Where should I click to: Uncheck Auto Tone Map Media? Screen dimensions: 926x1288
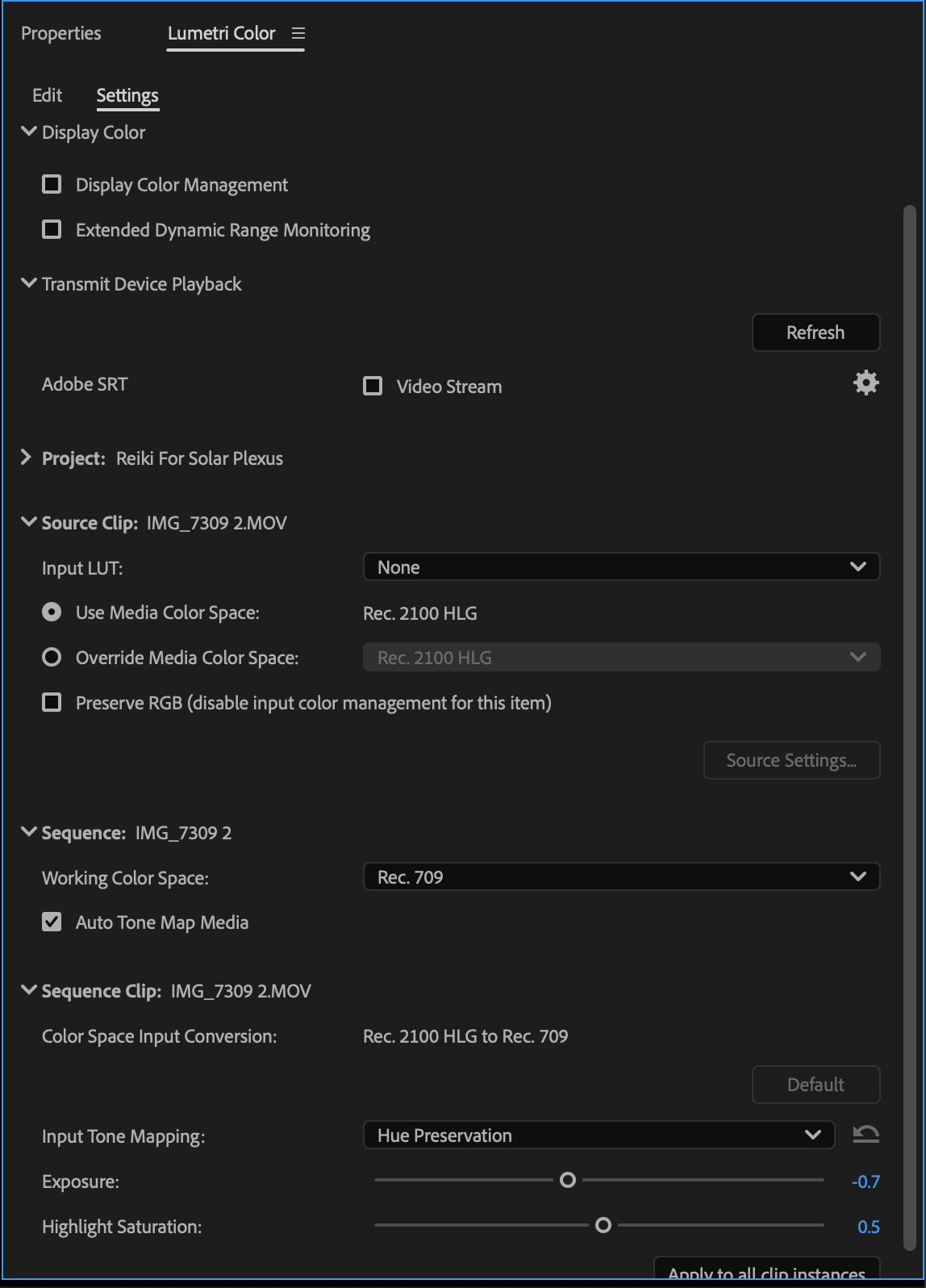(x=52, y=922)
